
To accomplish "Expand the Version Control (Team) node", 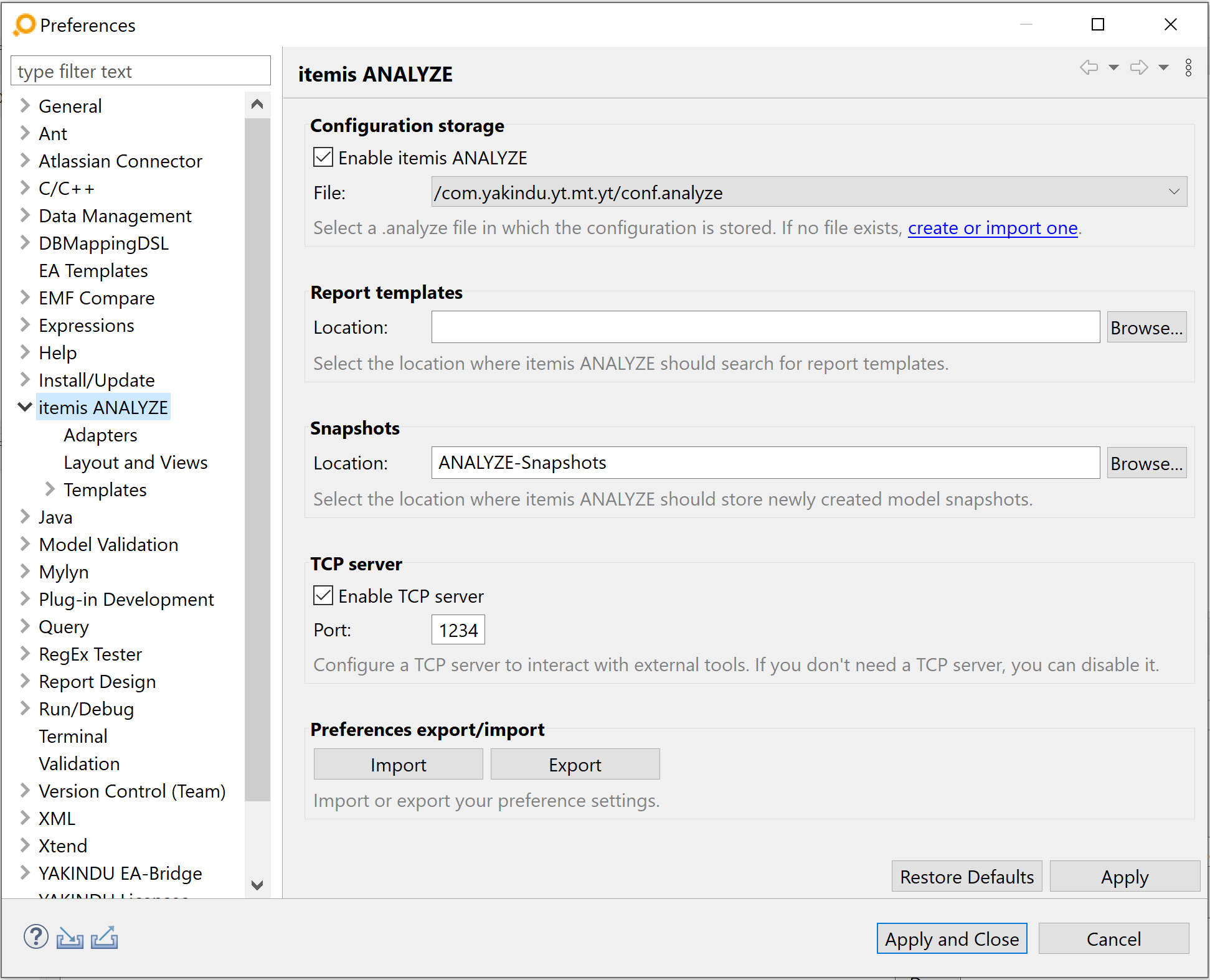I will click(25, 790).
